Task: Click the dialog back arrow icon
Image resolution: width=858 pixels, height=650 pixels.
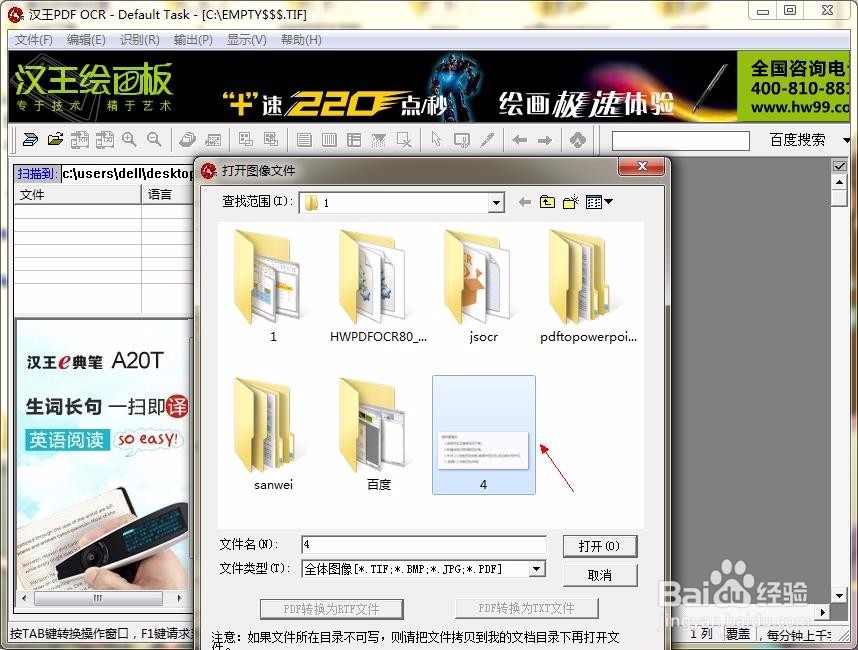Action: point(525,202)
